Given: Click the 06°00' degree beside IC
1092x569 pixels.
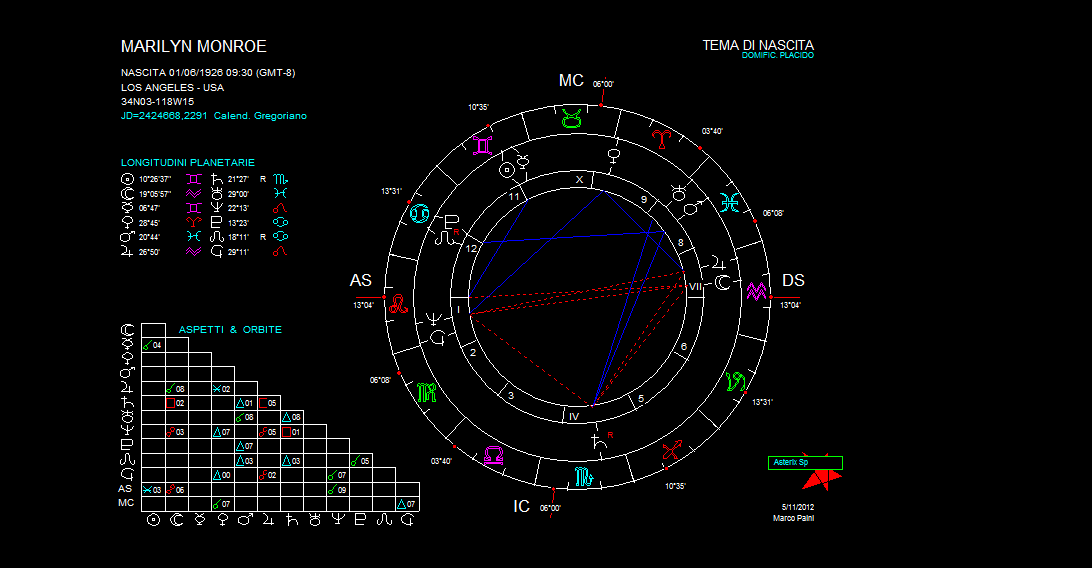Looking at the screenshot, I should pyautogui.click(x=550, y=508).
